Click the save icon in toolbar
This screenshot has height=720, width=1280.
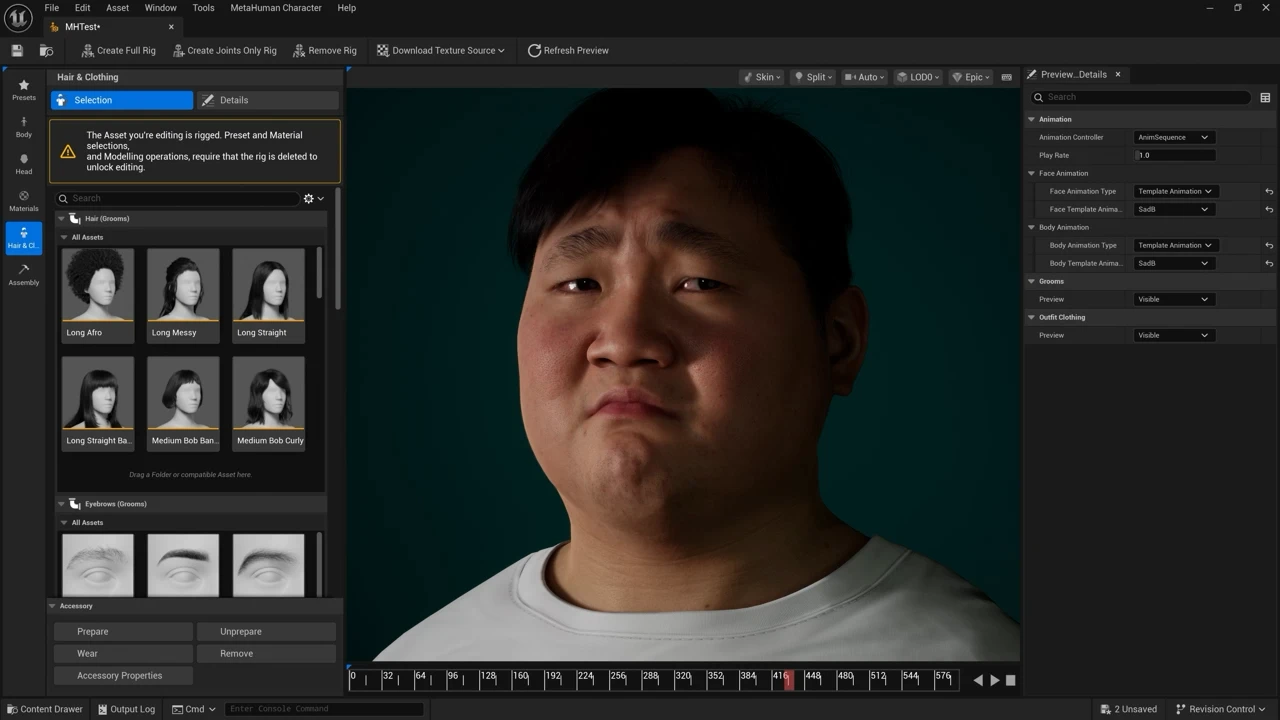coord(17,50)
